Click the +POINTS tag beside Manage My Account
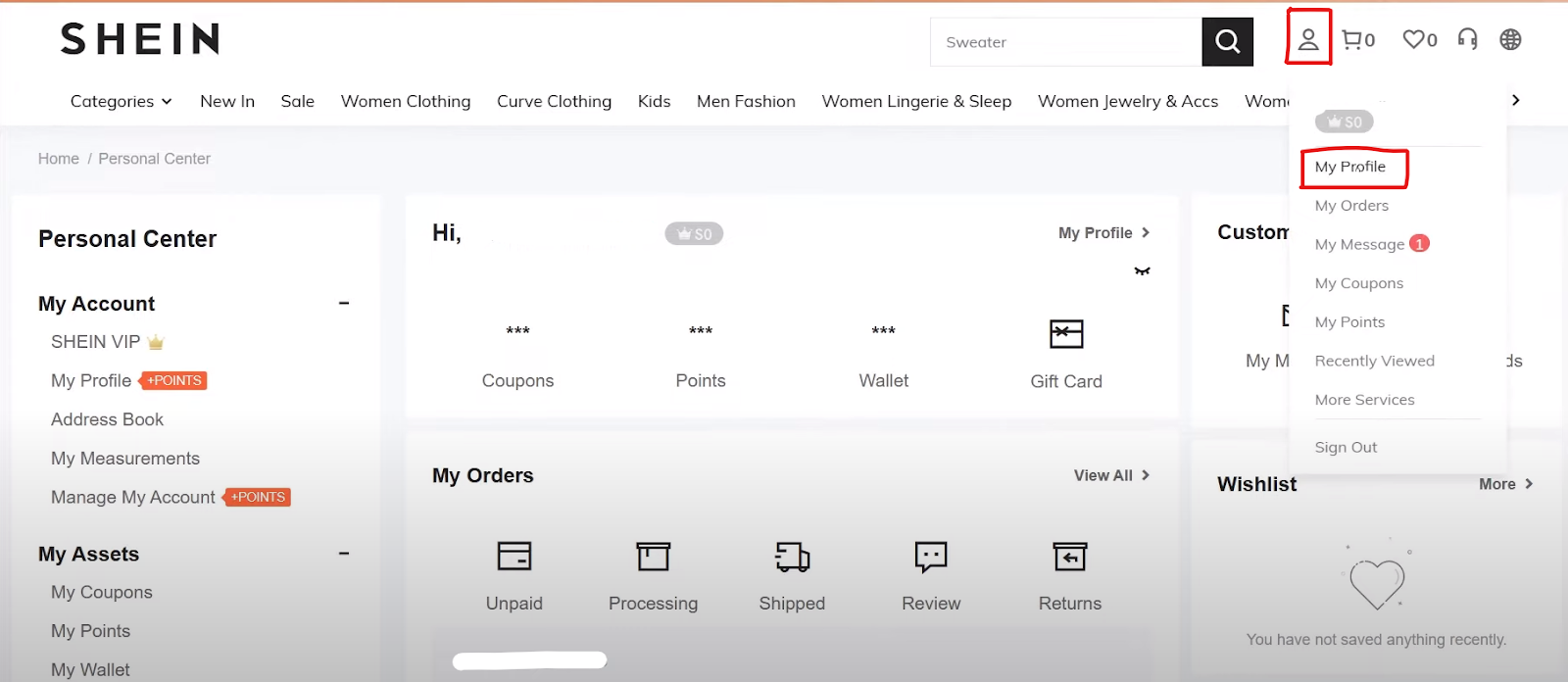The height and width of the screenshot is (682, 1568). (258, 498)
